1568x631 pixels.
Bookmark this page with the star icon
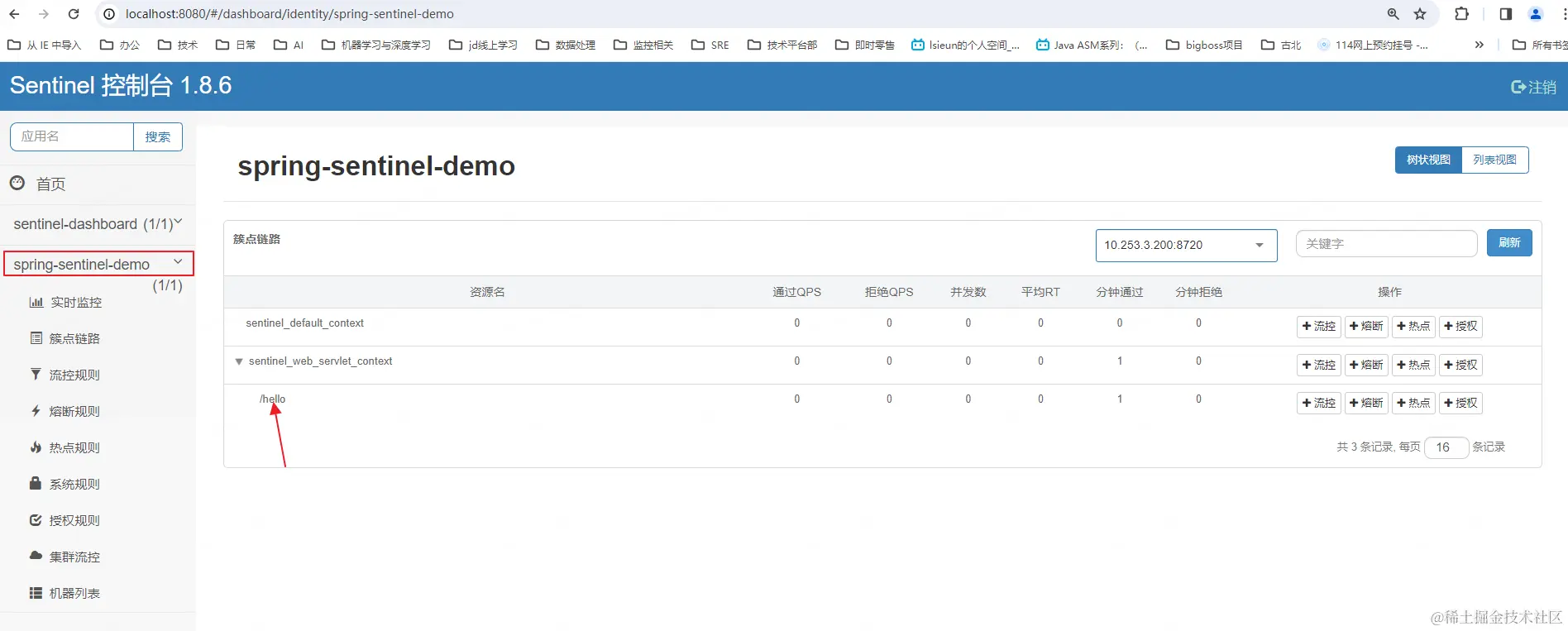pyautogui.click(x=1420, y=14)
